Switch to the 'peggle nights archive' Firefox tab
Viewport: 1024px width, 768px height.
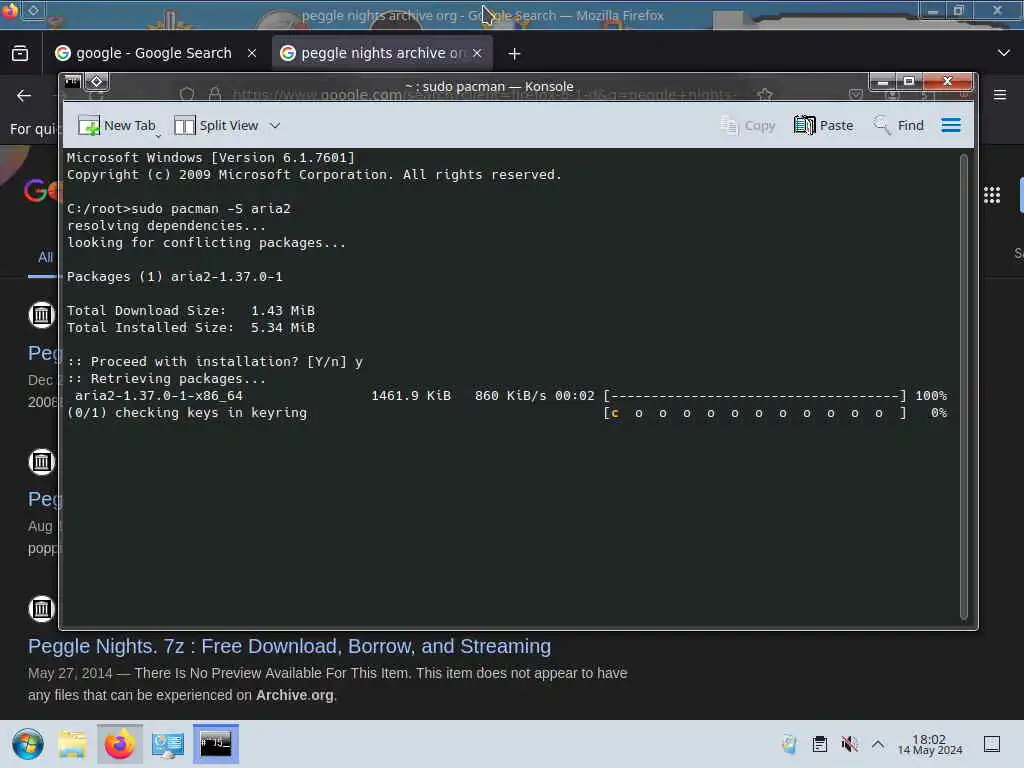(x=374, y=53)
